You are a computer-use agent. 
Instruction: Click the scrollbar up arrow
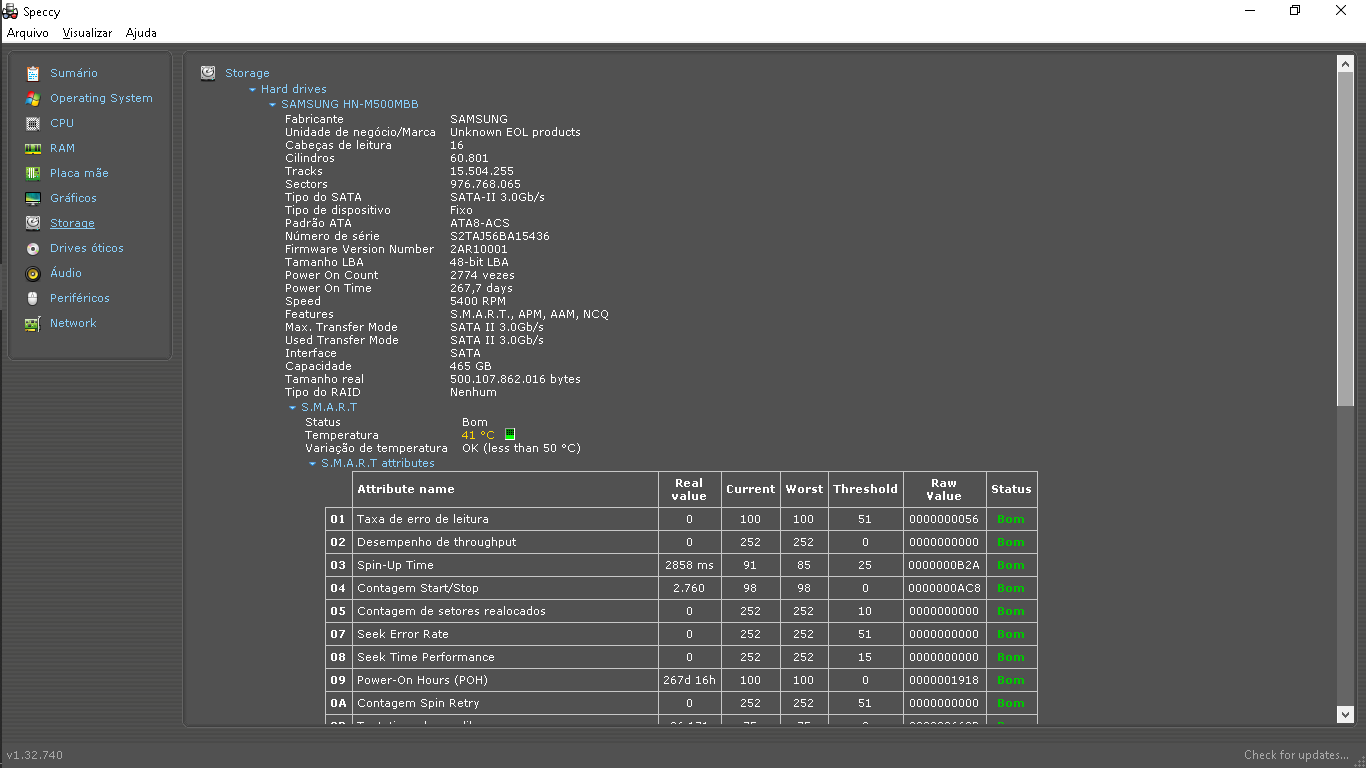point(1345,64)
